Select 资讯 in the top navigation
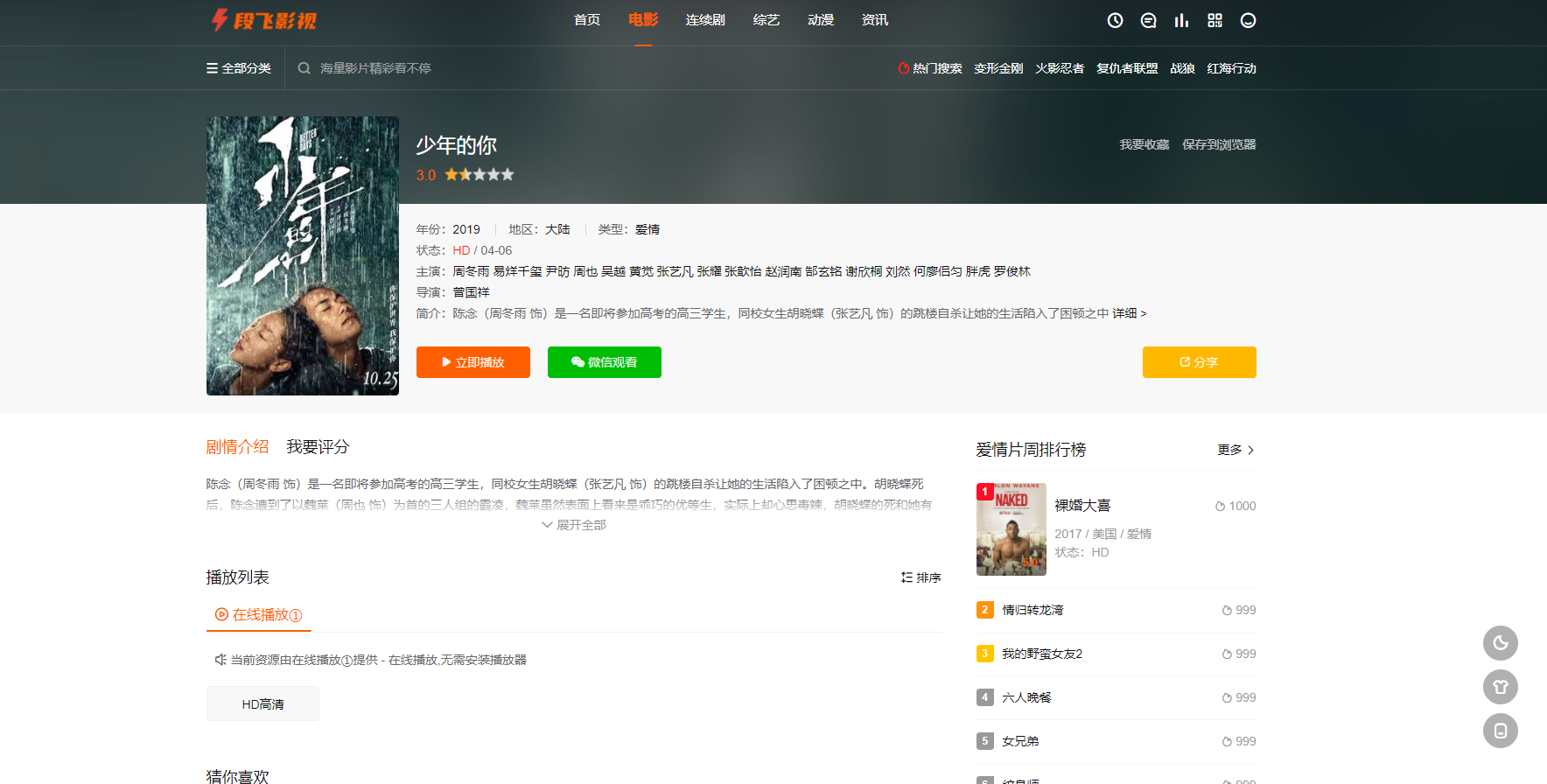The image size is (1547, 784). pyautogui.click(x=875, y=20)
